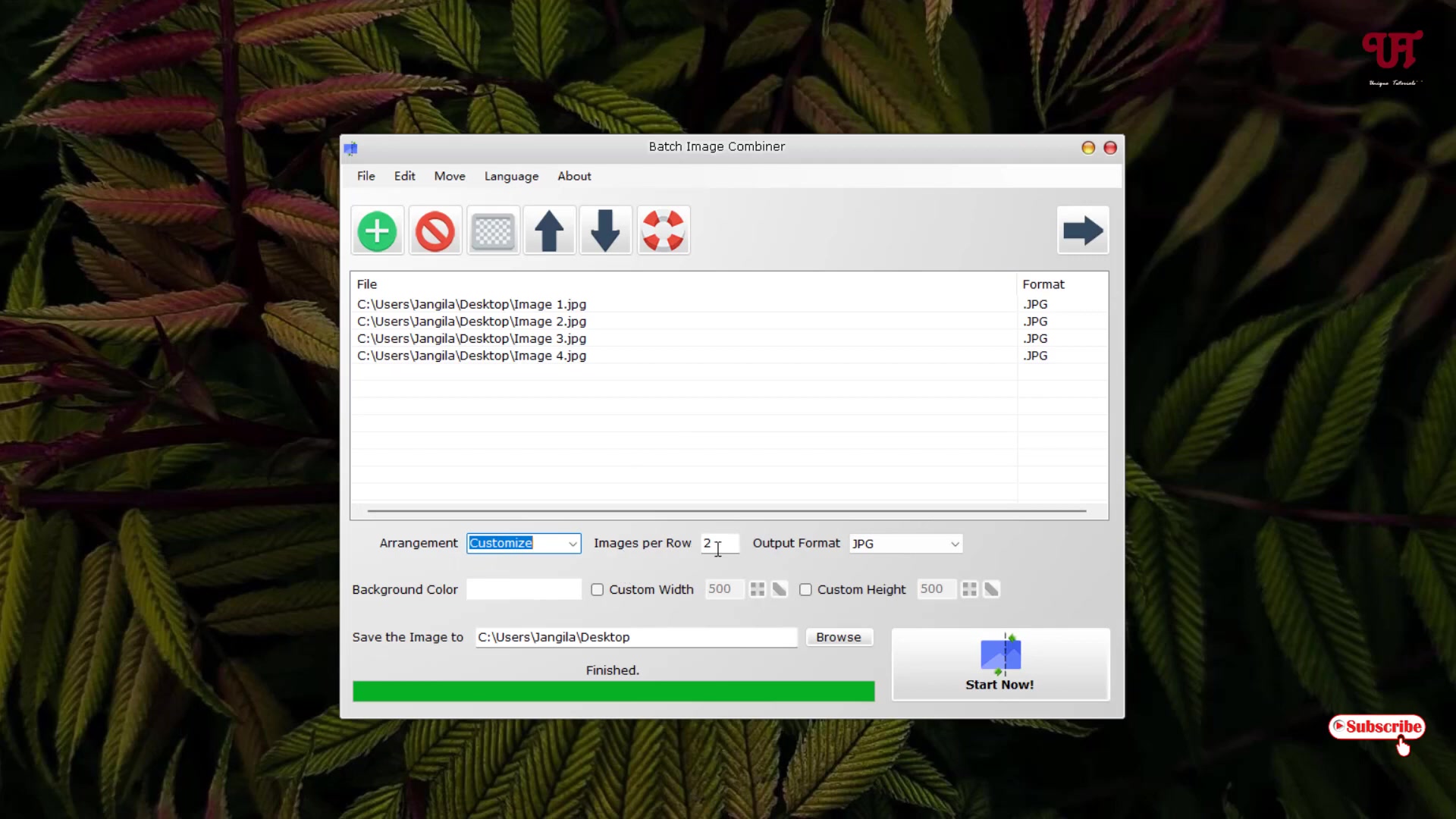Open help via the lifebuoy icon

(x=663, y=231)
